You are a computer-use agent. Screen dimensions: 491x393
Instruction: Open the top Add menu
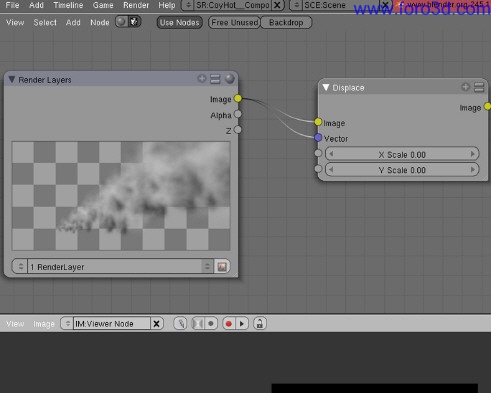36,5
